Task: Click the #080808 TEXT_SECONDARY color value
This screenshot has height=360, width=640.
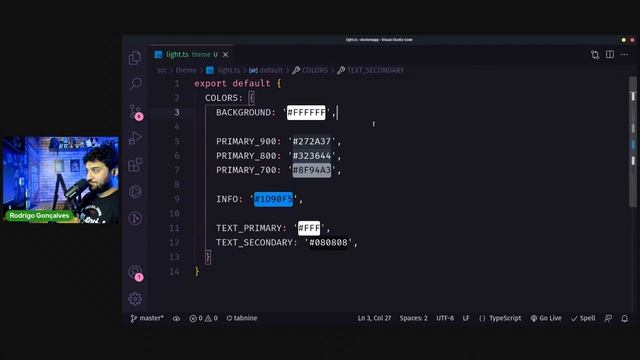Action: pyautogui.click(x=328, y=242)
